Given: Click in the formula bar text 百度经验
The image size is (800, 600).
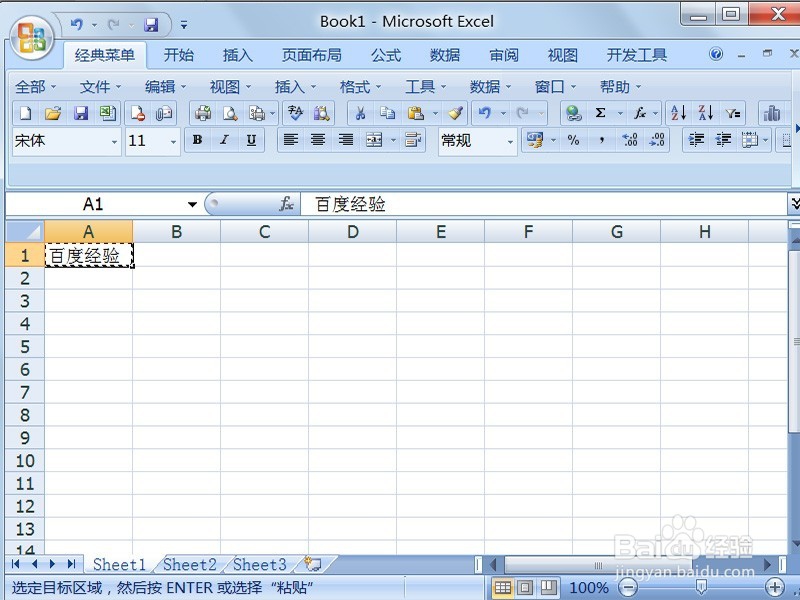Looking at the screenshot, I should [350, 204].
